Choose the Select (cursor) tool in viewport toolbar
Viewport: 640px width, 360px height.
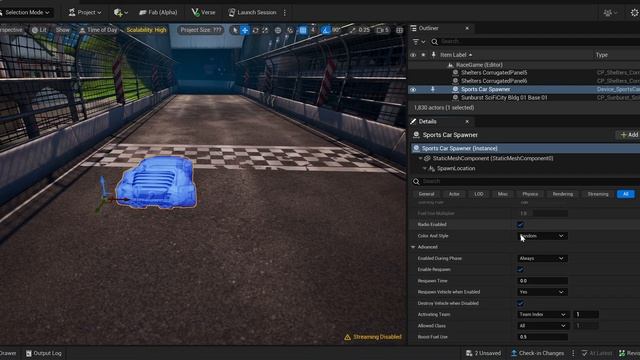(x=235, y=30)
